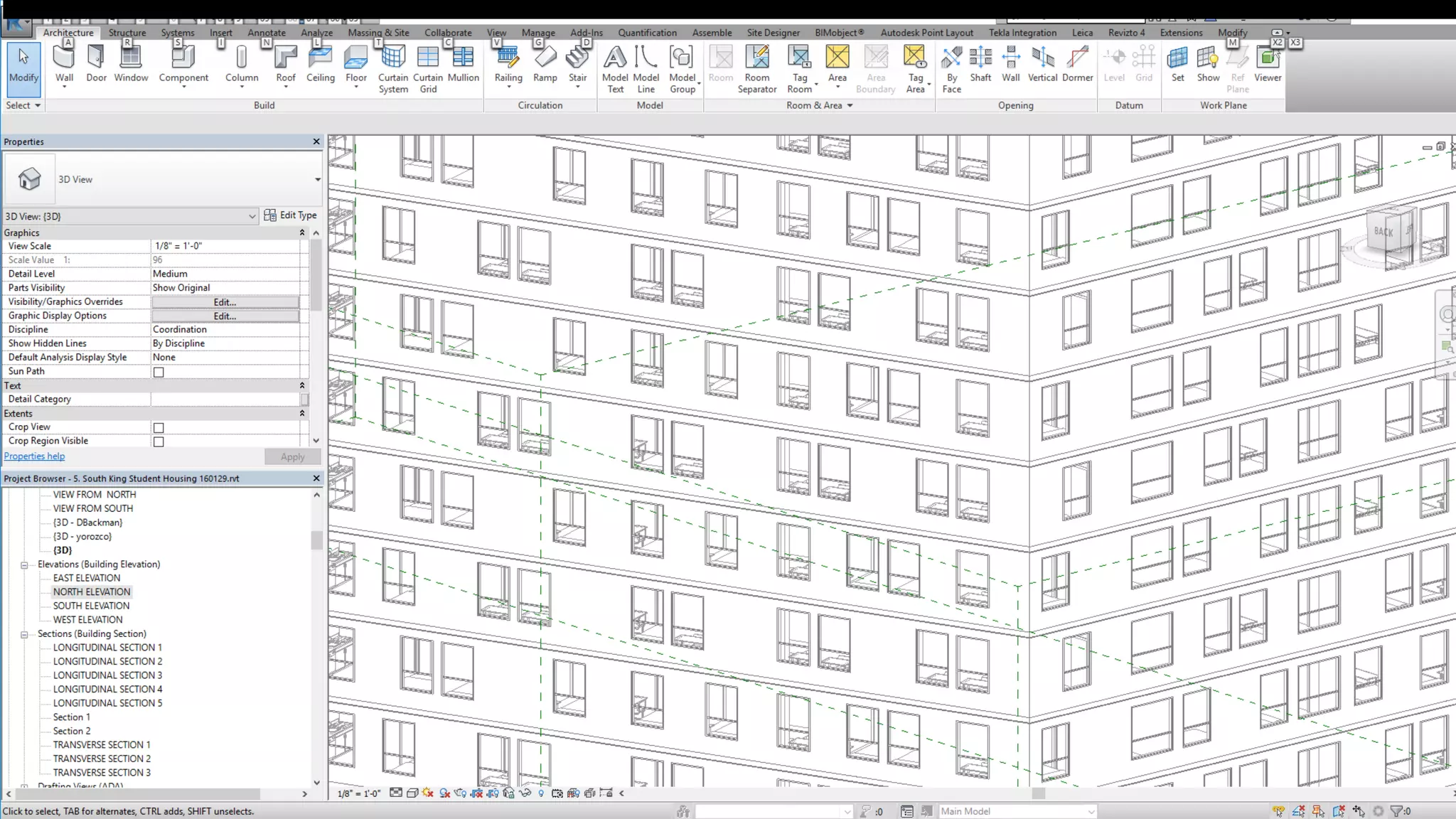Open the 3D View instance dropdown
This screenshot has height=819, width=1456.
point(252,216)
